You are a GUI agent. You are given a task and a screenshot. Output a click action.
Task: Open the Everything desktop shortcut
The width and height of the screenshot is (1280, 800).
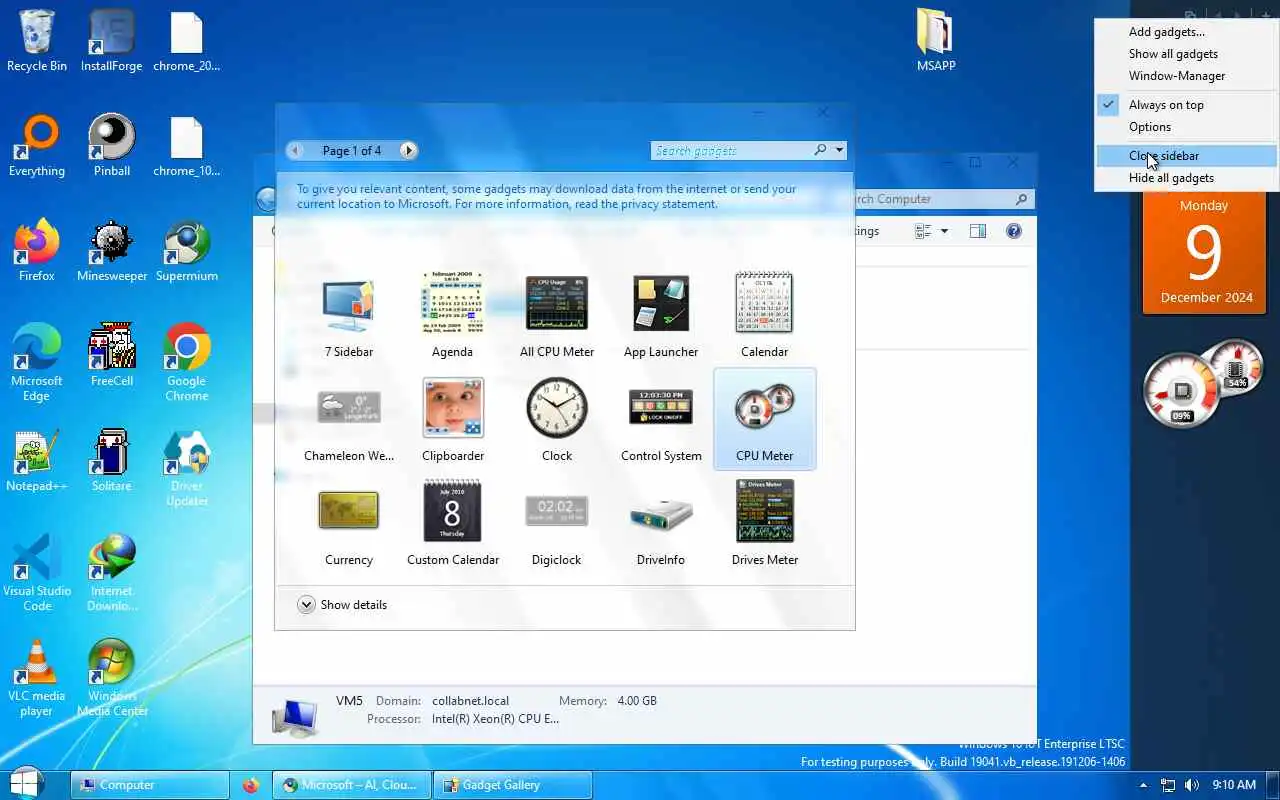click(37, 146)
